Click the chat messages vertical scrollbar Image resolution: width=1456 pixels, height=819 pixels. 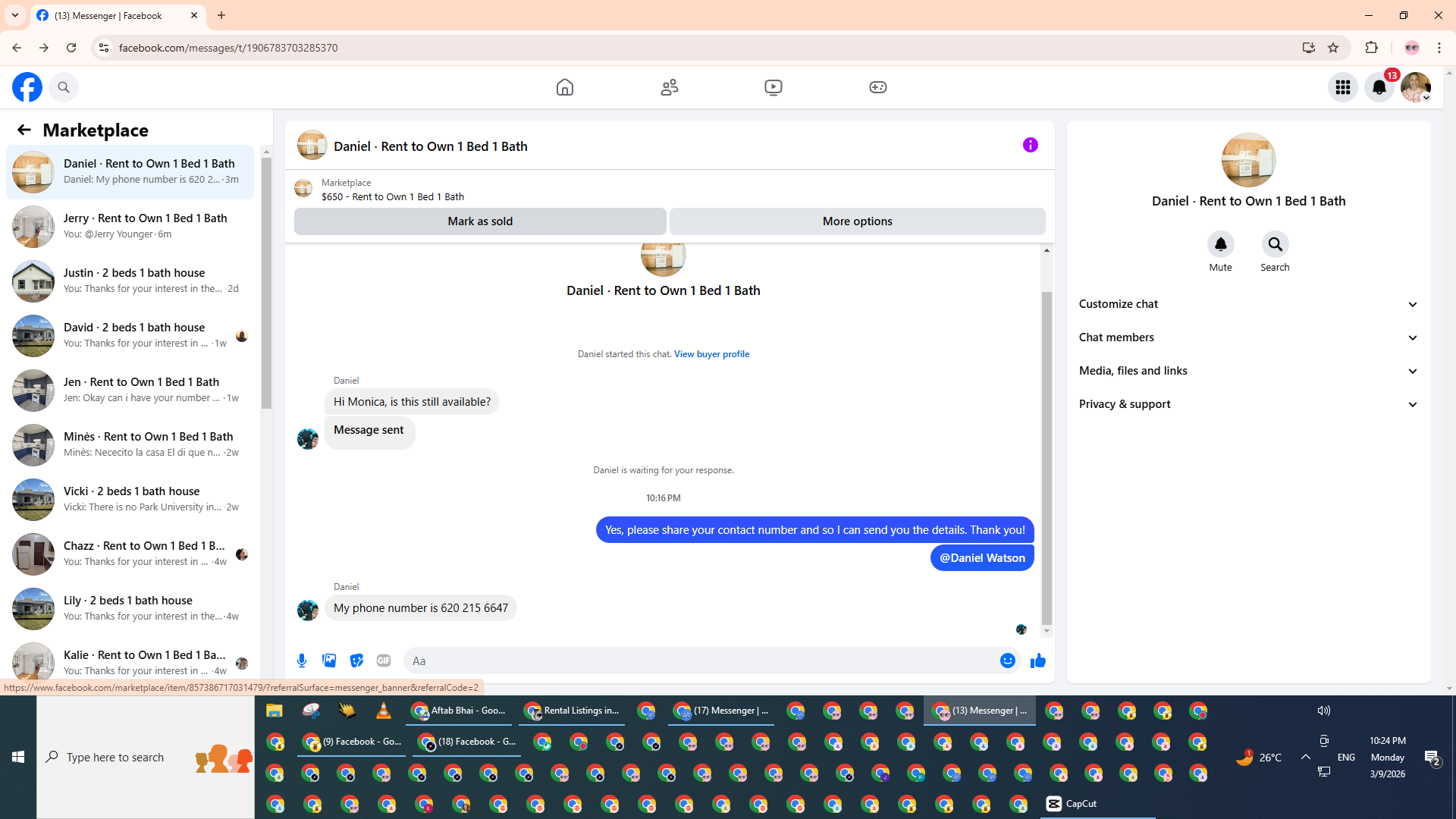[x=1046, y=455]
